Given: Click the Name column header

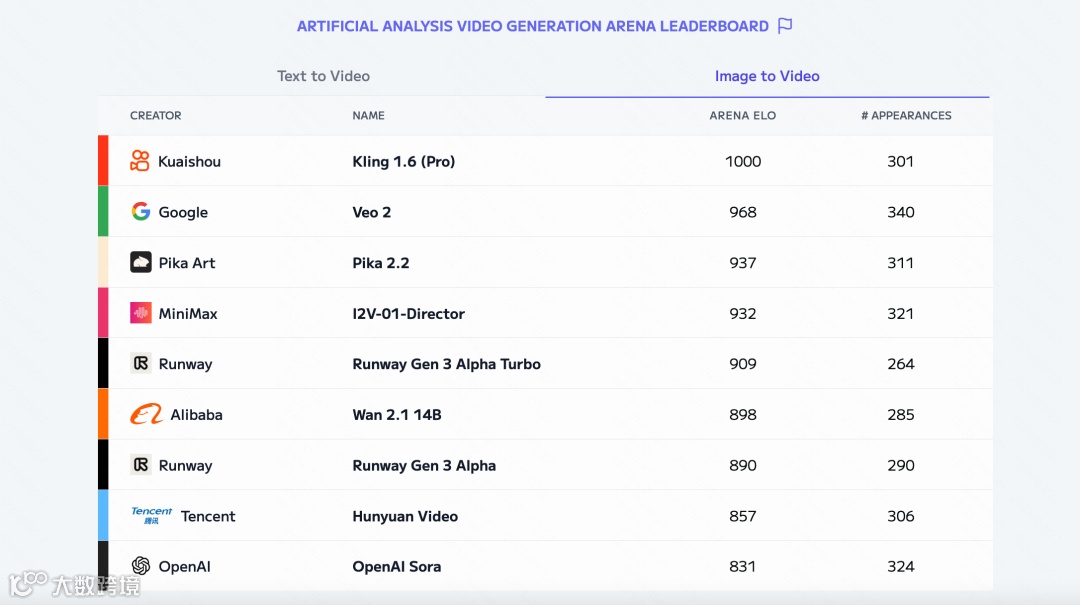Looking at the screenshot, I should (x=368, y=116).
